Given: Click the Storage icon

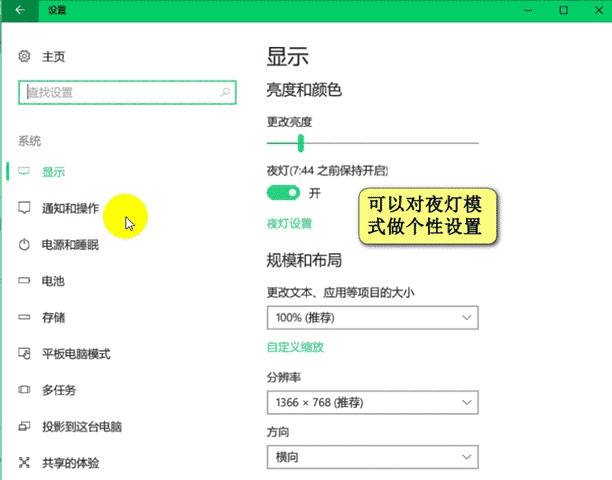Looking at the screenshot, I should (25, 317).
